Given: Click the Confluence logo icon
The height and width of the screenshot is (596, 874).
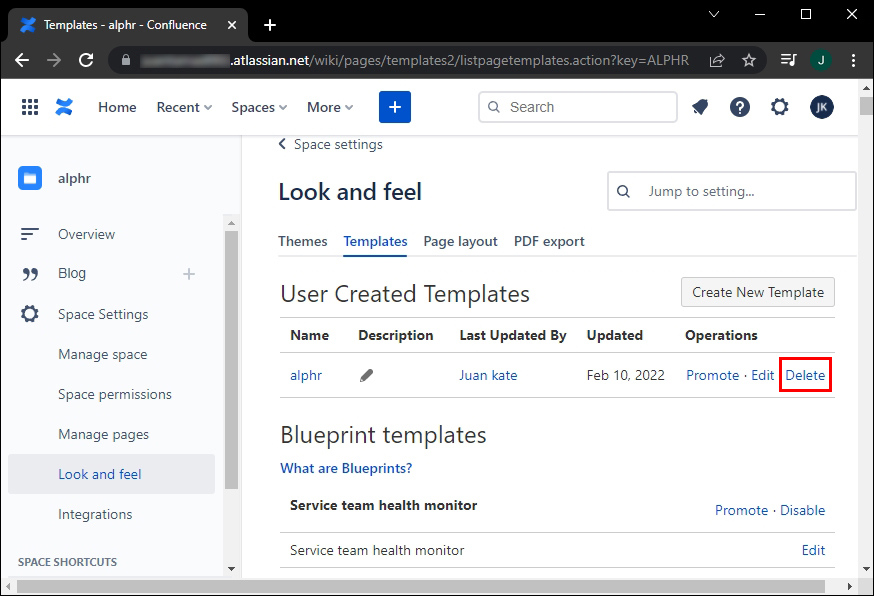Looking at the screenshot, I should 65,107.
